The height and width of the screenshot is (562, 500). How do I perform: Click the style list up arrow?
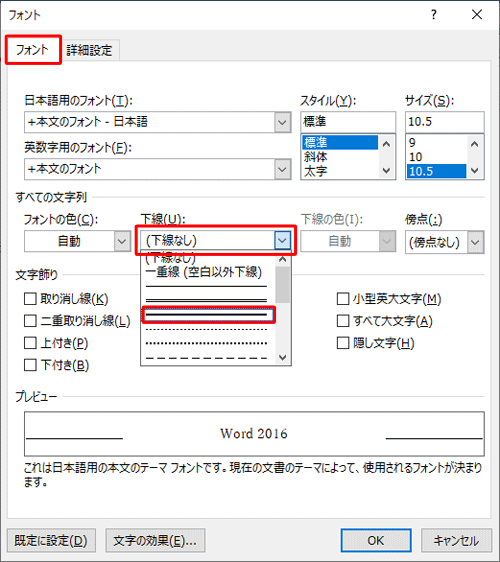point(386,144)
